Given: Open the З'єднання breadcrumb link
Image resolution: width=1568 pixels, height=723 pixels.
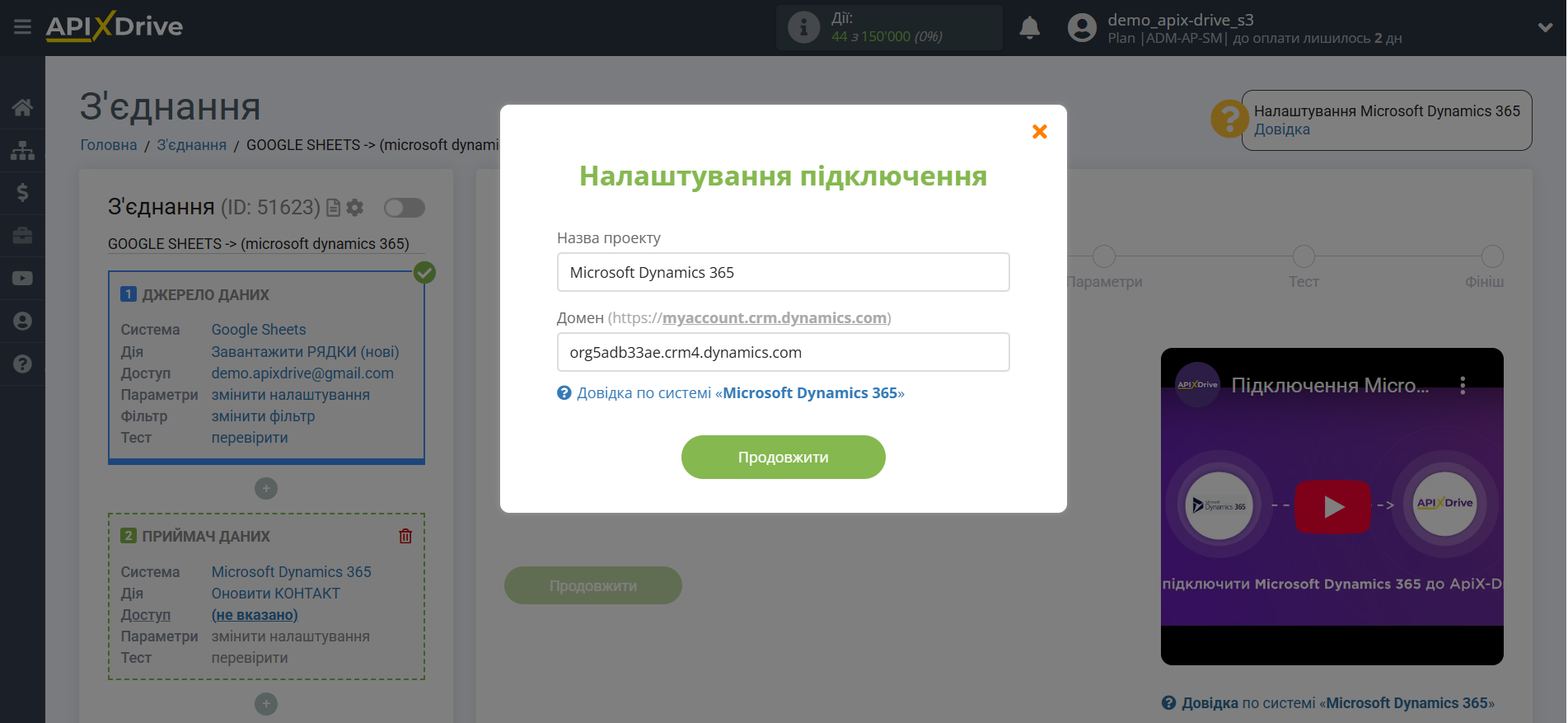Looking at the screenshot, I should click(x=192, y=145).
